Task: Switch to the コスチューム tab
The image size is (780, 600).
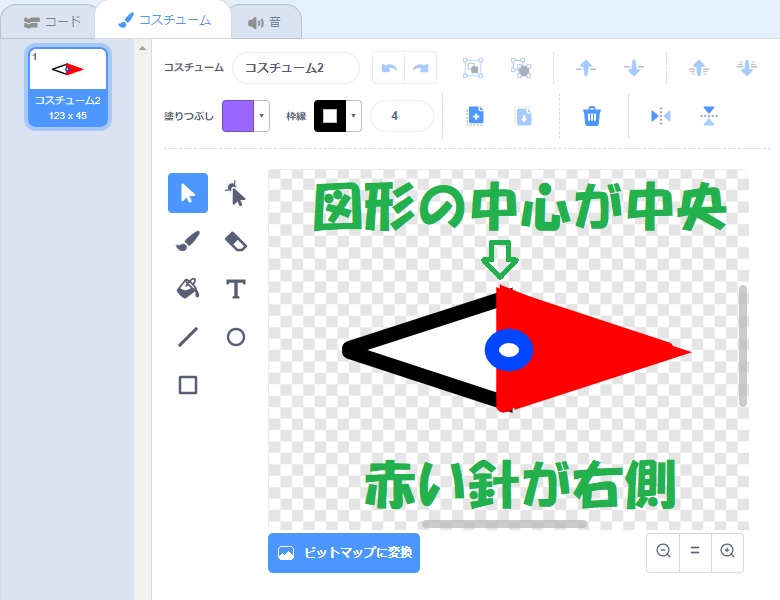Action: (x=164, y=20)
